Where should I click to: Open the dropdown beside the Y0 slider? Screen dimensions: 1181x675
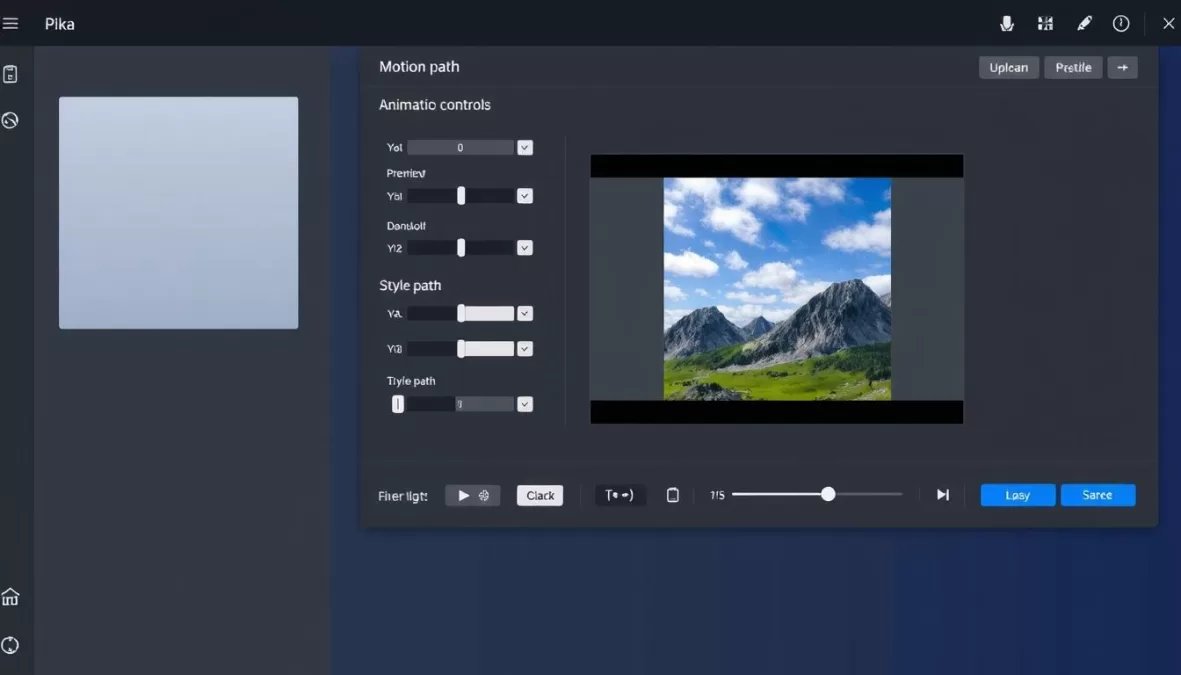pos(524,147)
